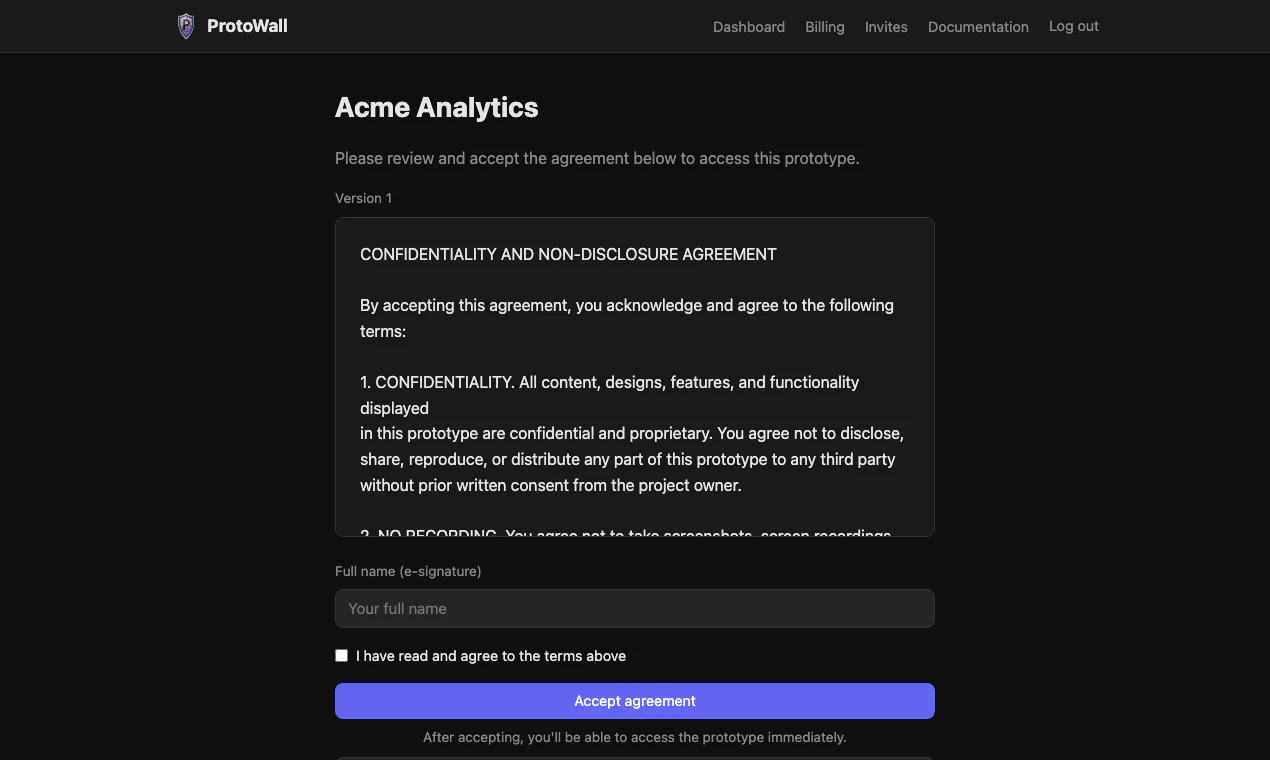Click the Acme Analytics page title

tap(436, 107)
